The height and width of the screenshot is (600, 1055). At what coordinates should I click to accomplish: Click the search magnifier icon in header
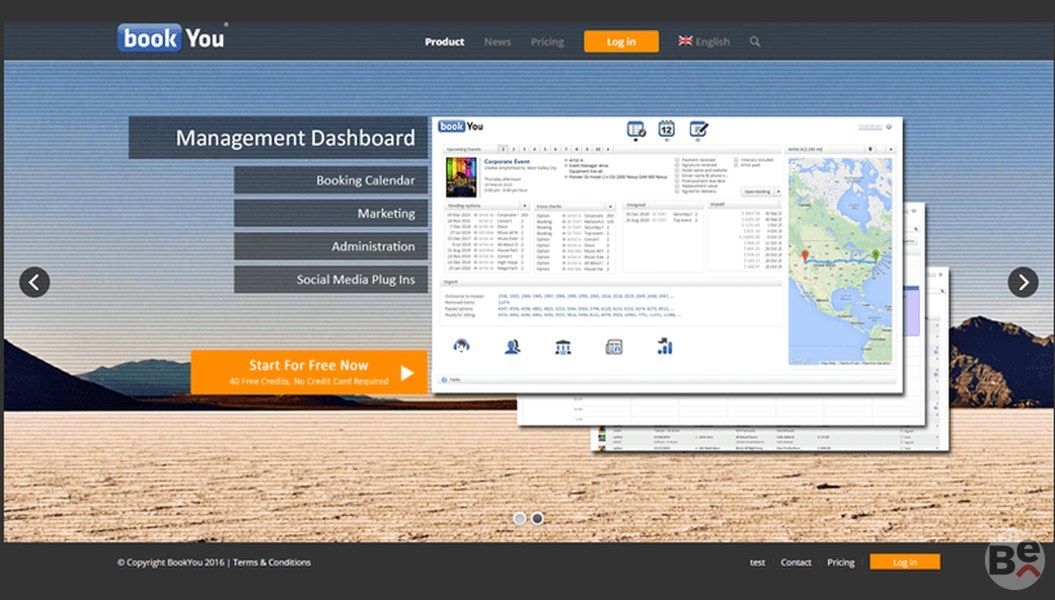pos(755,42)
